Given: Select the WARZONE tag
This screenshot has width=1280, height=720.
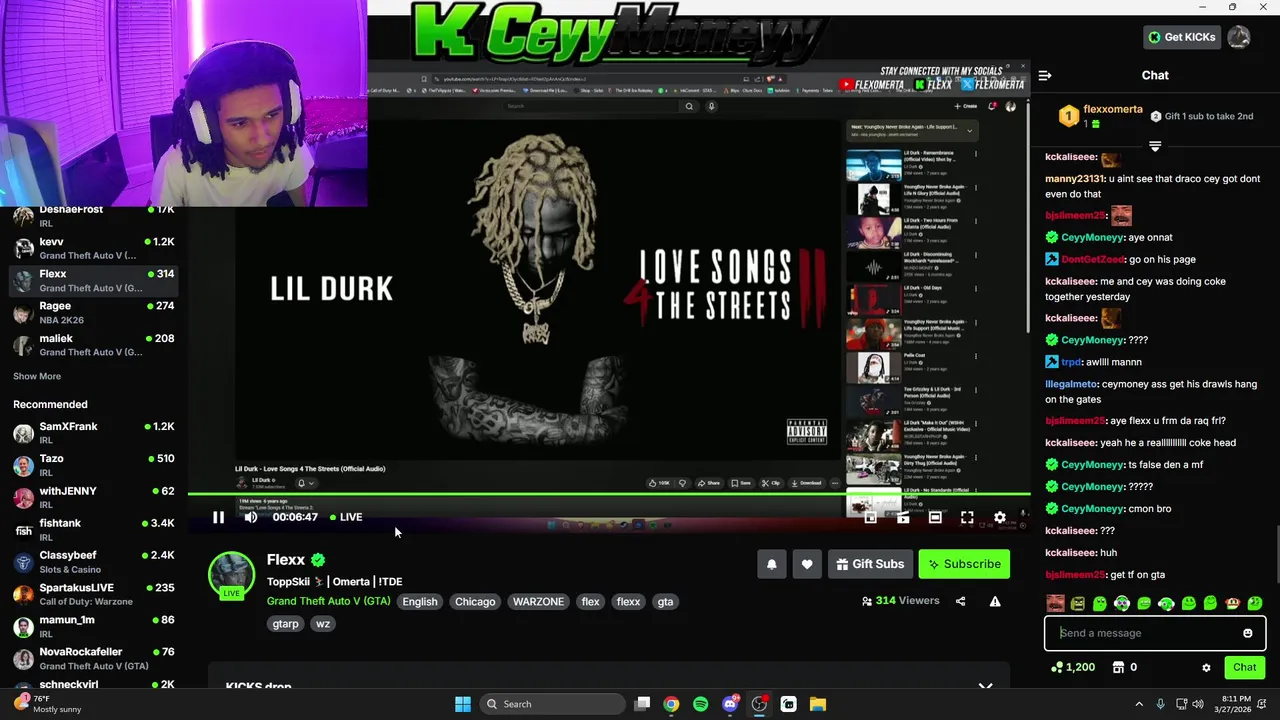Looking at the screenshot, I should pos(538,601).
